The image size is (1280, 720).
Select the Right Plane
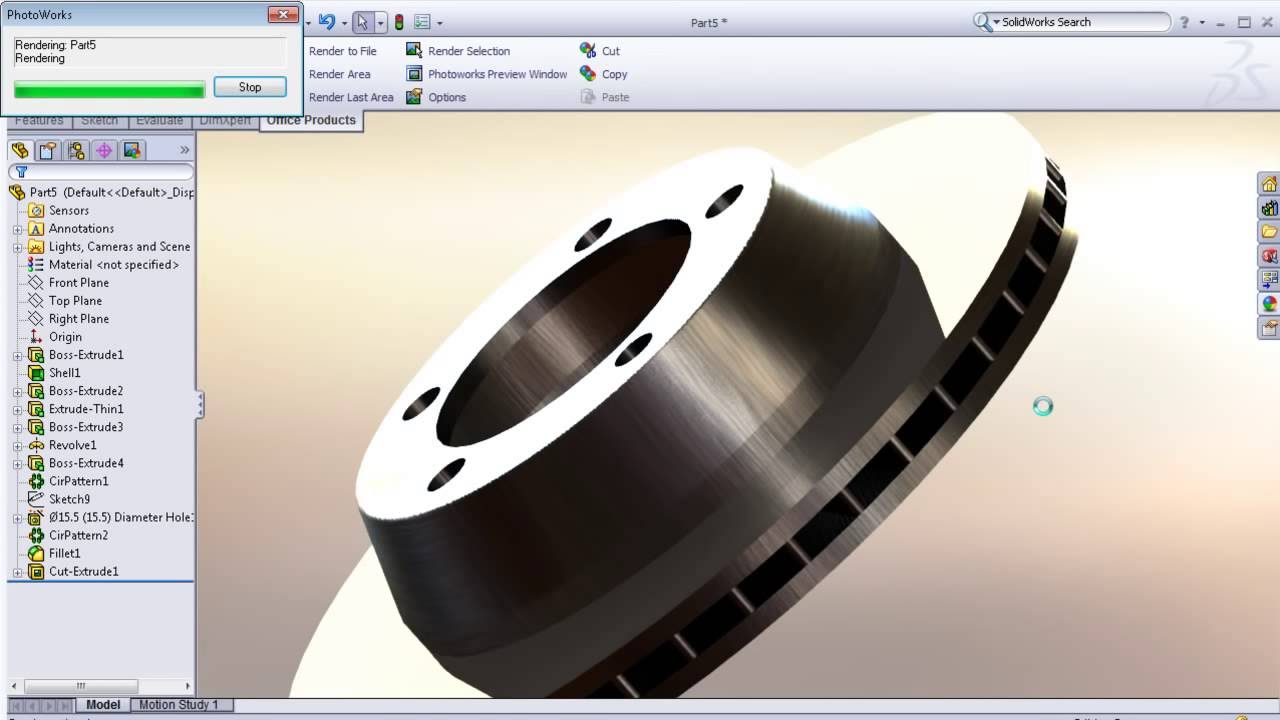pyautogui.click(x=79, y=319)
